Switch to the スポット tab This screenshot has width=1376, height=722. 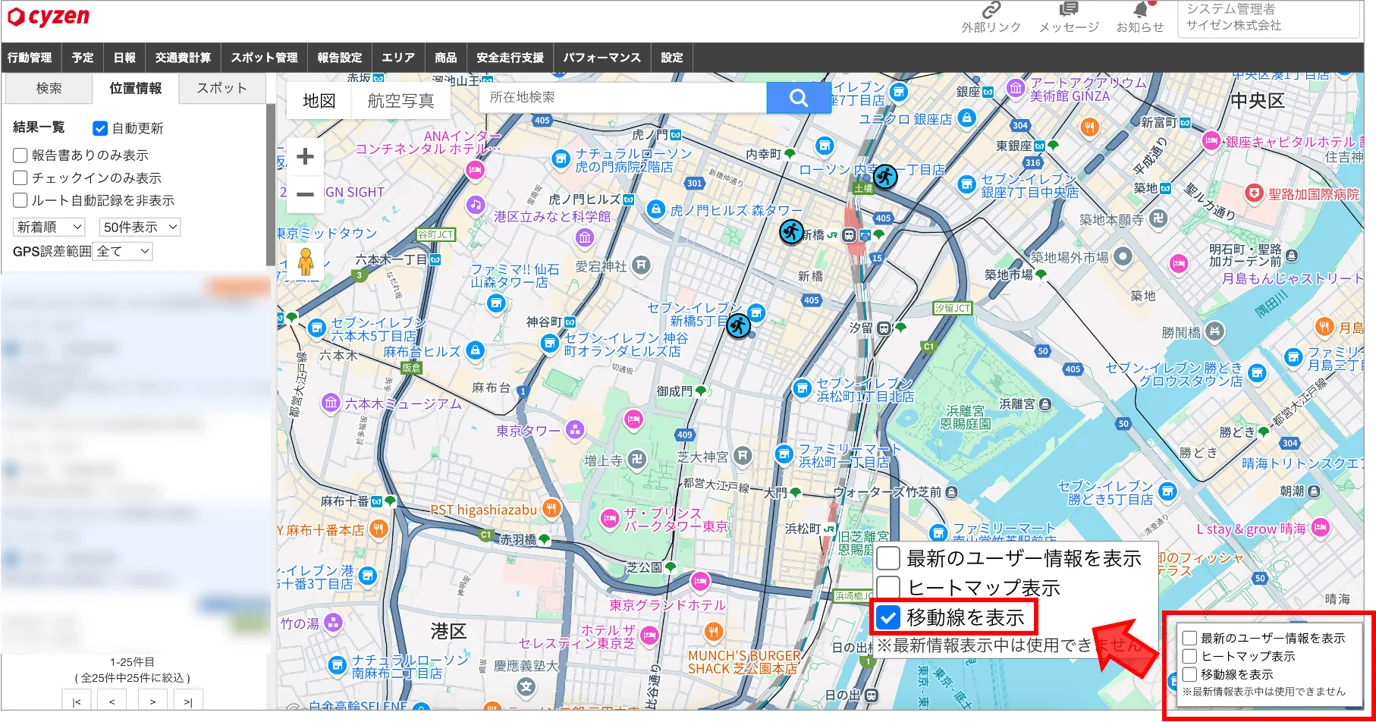pos(222,88)
